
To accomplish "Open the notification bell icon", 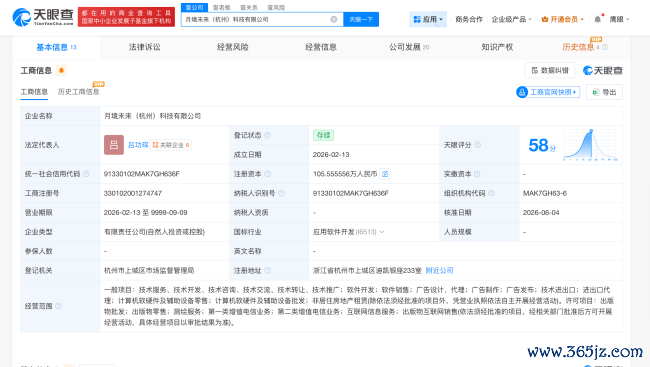I will (597, 19).
